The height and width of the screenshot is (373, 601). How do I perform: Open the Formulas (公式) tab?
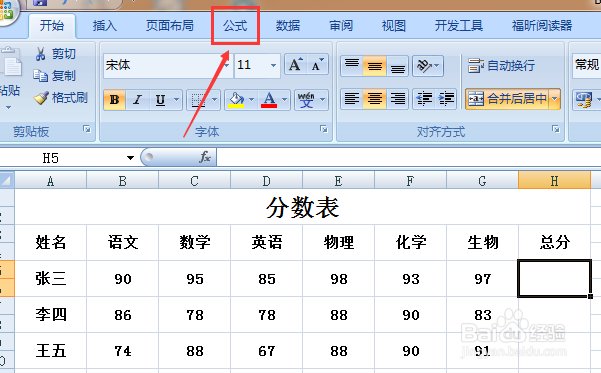point(235,26)
